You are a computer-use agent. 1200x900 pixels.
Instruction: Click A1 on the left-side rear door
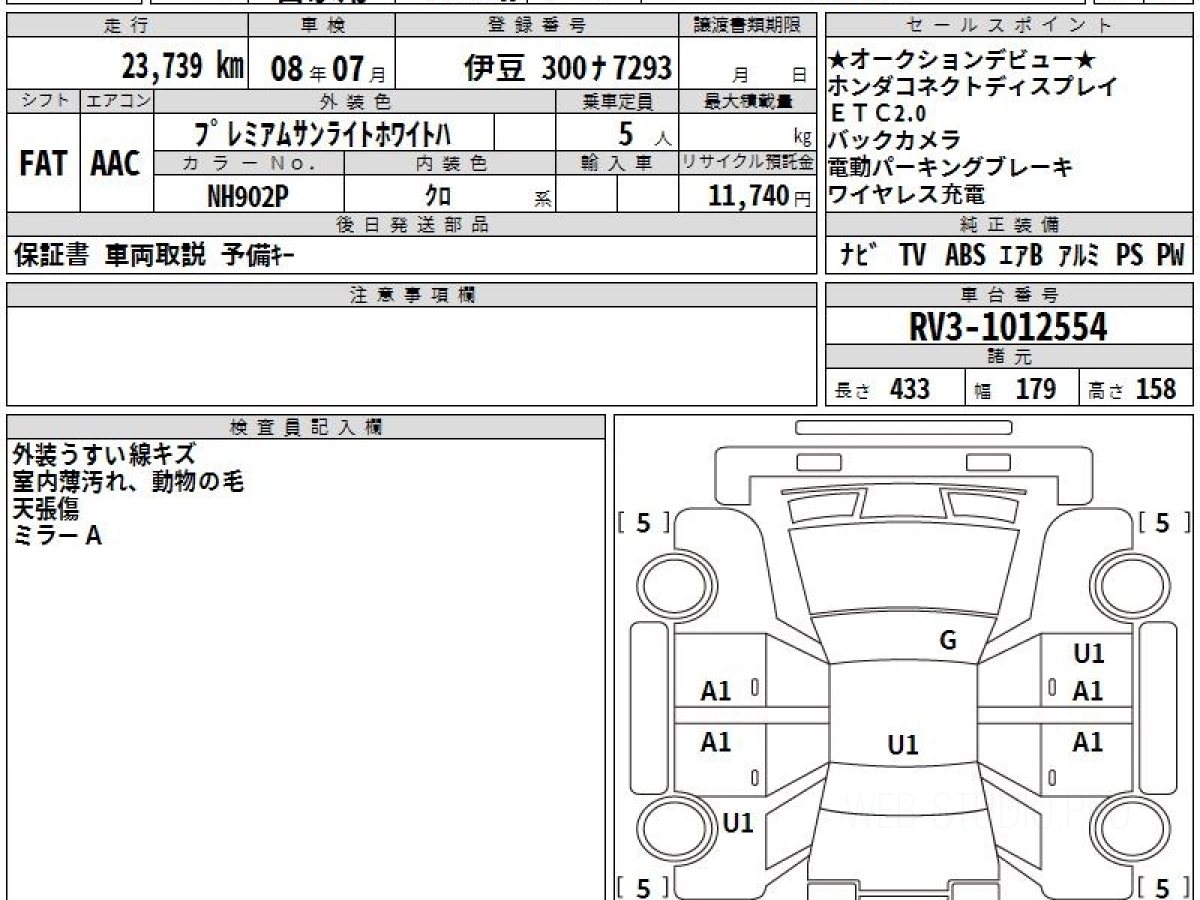[716, 742]
